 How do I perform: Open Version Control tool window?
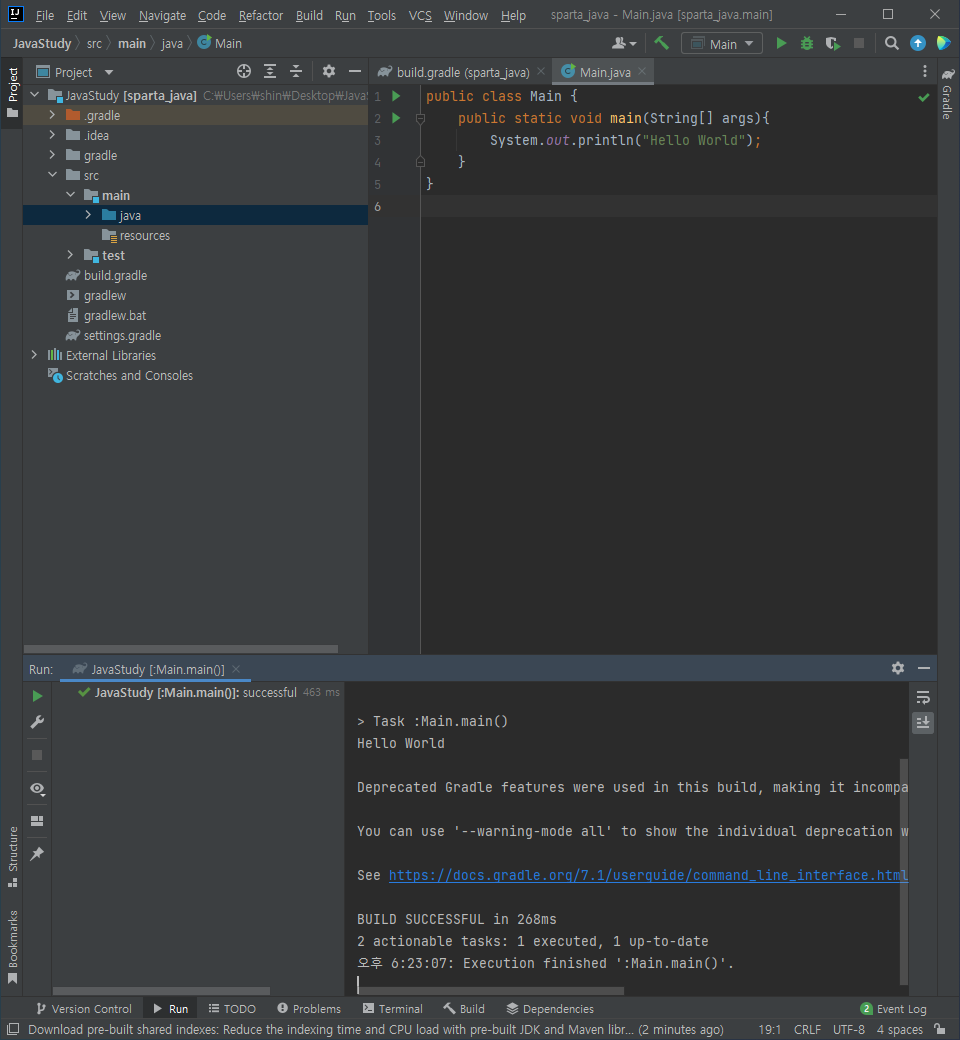84,1009
